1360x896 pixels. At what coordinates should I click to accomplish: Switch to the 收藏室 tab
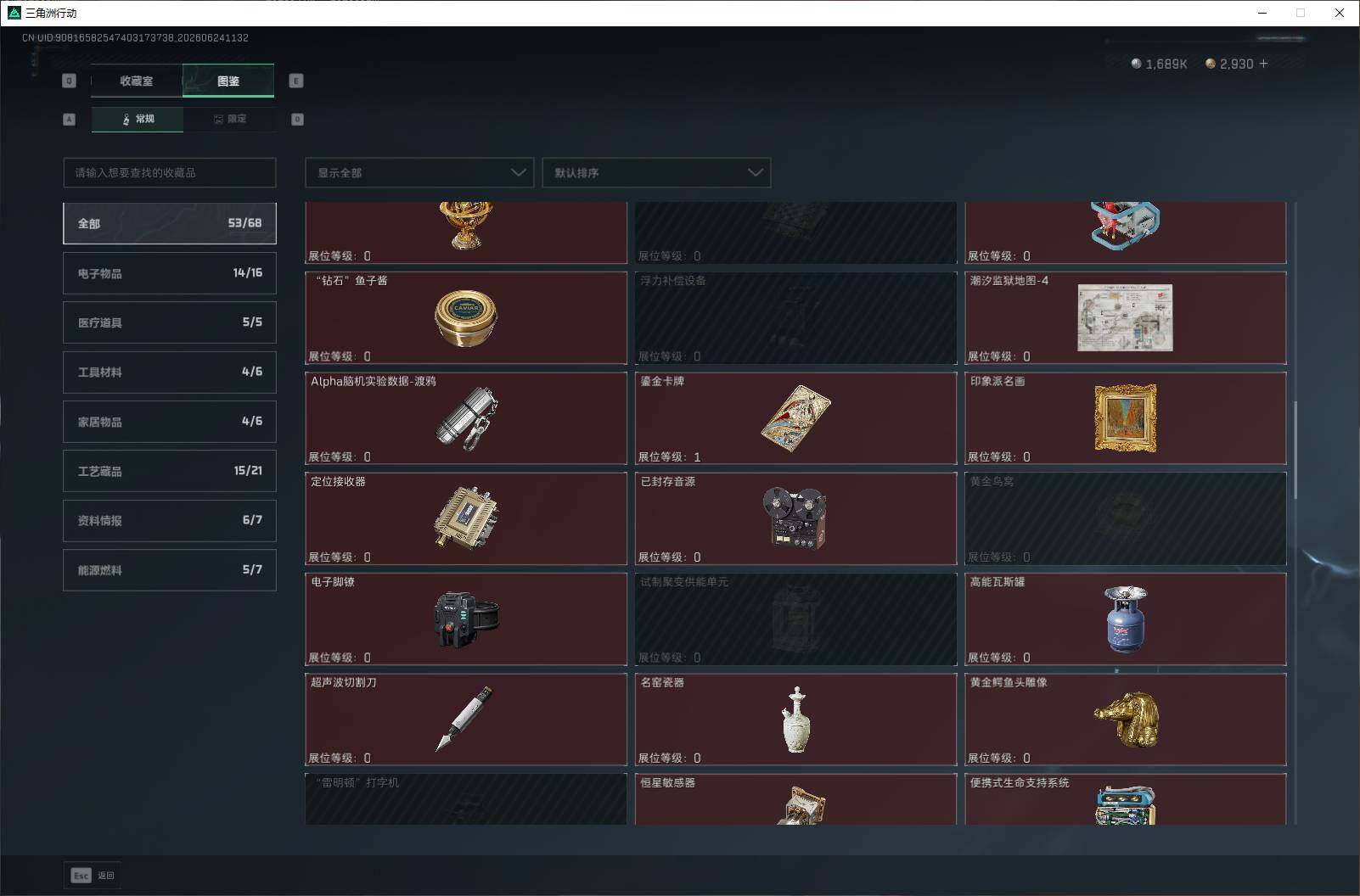pos(137,81)
